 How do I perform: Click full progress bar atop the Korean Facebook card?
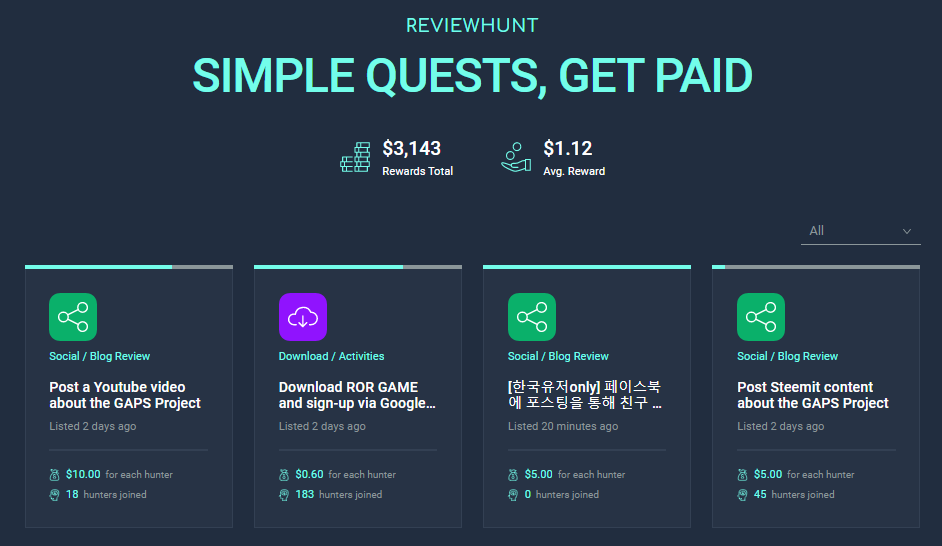[x=587, y=267]
